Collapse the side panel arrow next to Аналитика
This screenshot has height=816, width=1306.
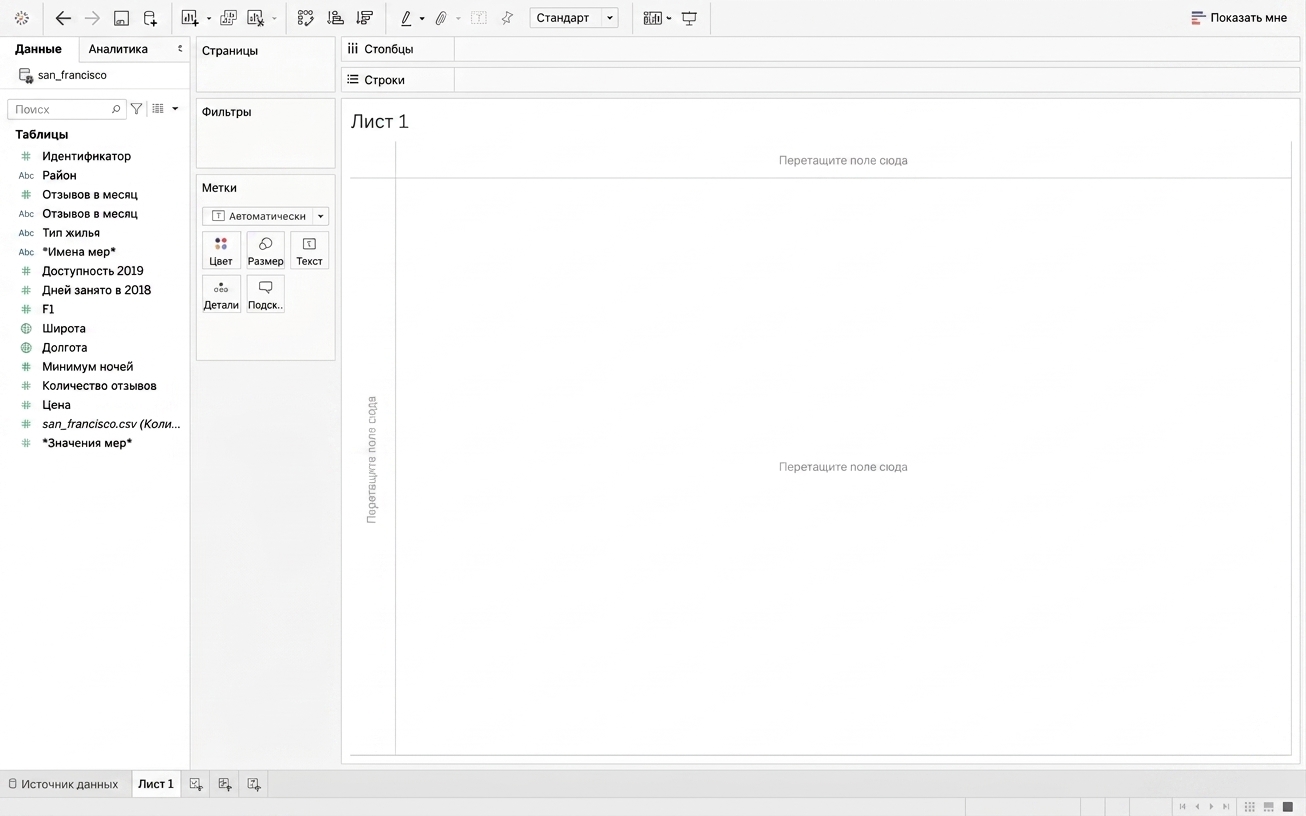[180, 49]
